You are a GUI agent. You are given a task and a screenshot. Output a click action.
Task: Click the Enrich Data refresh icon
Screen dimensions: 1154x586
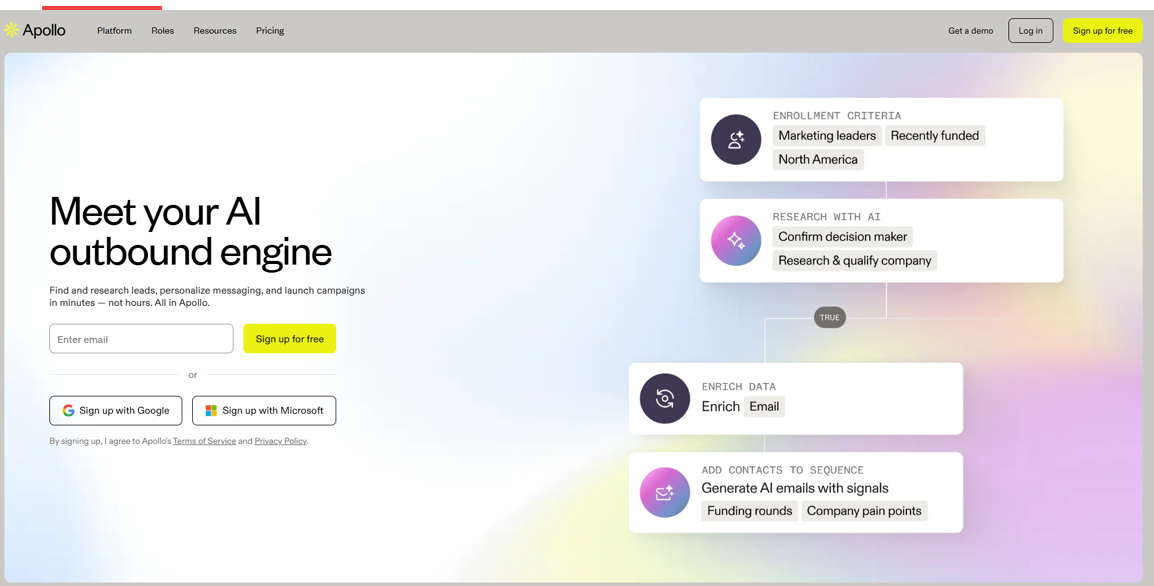[665, 398]
